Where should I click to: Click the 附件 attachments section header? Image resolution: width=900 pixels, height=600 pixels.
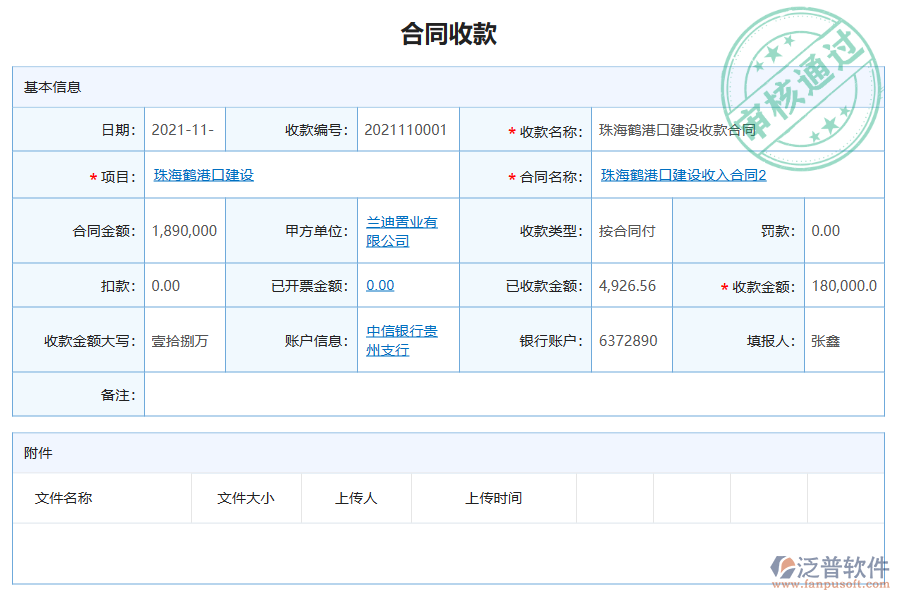[x=32, y=454]
